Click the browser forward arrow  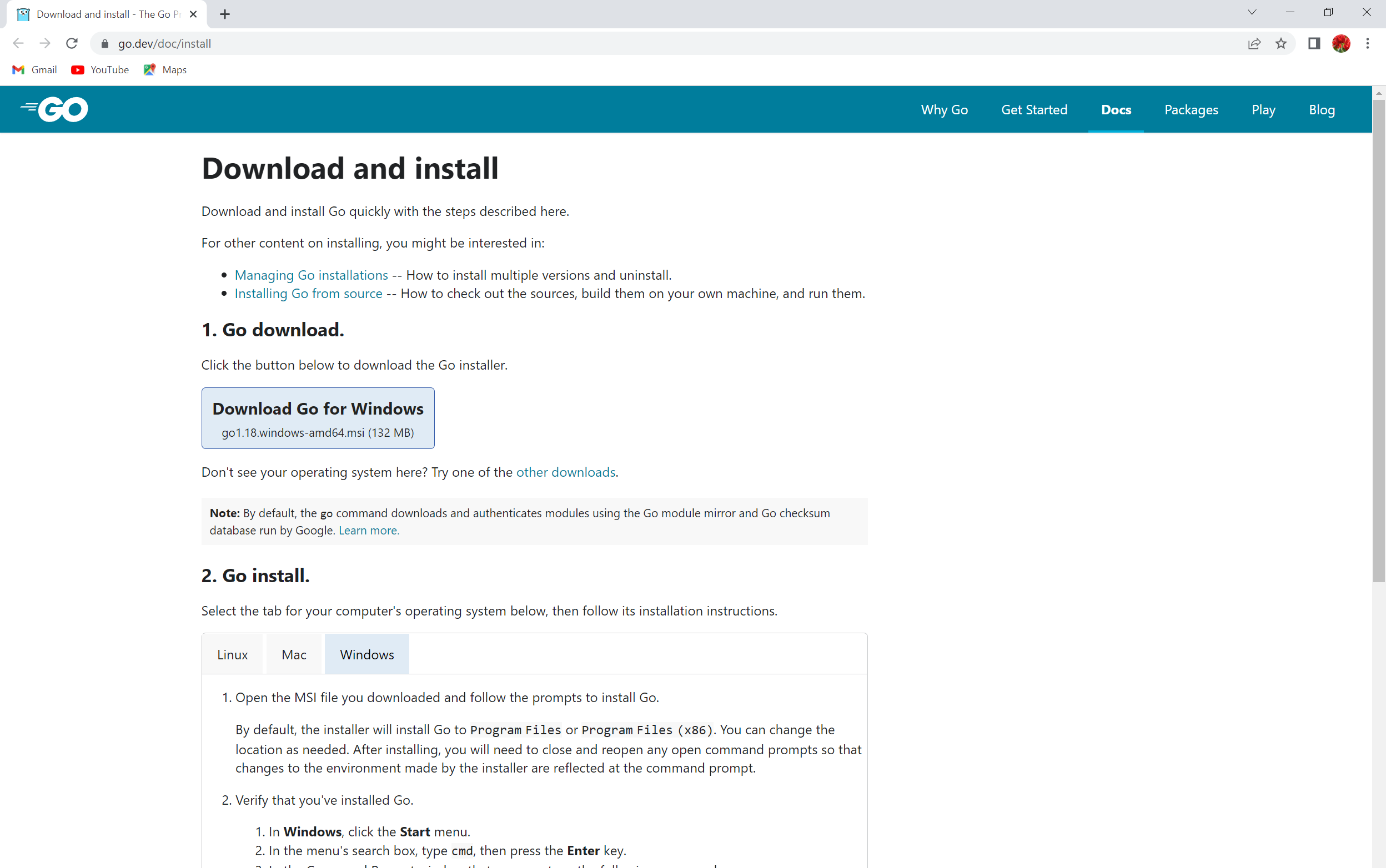pyautogui.click(x=45, y=44)
